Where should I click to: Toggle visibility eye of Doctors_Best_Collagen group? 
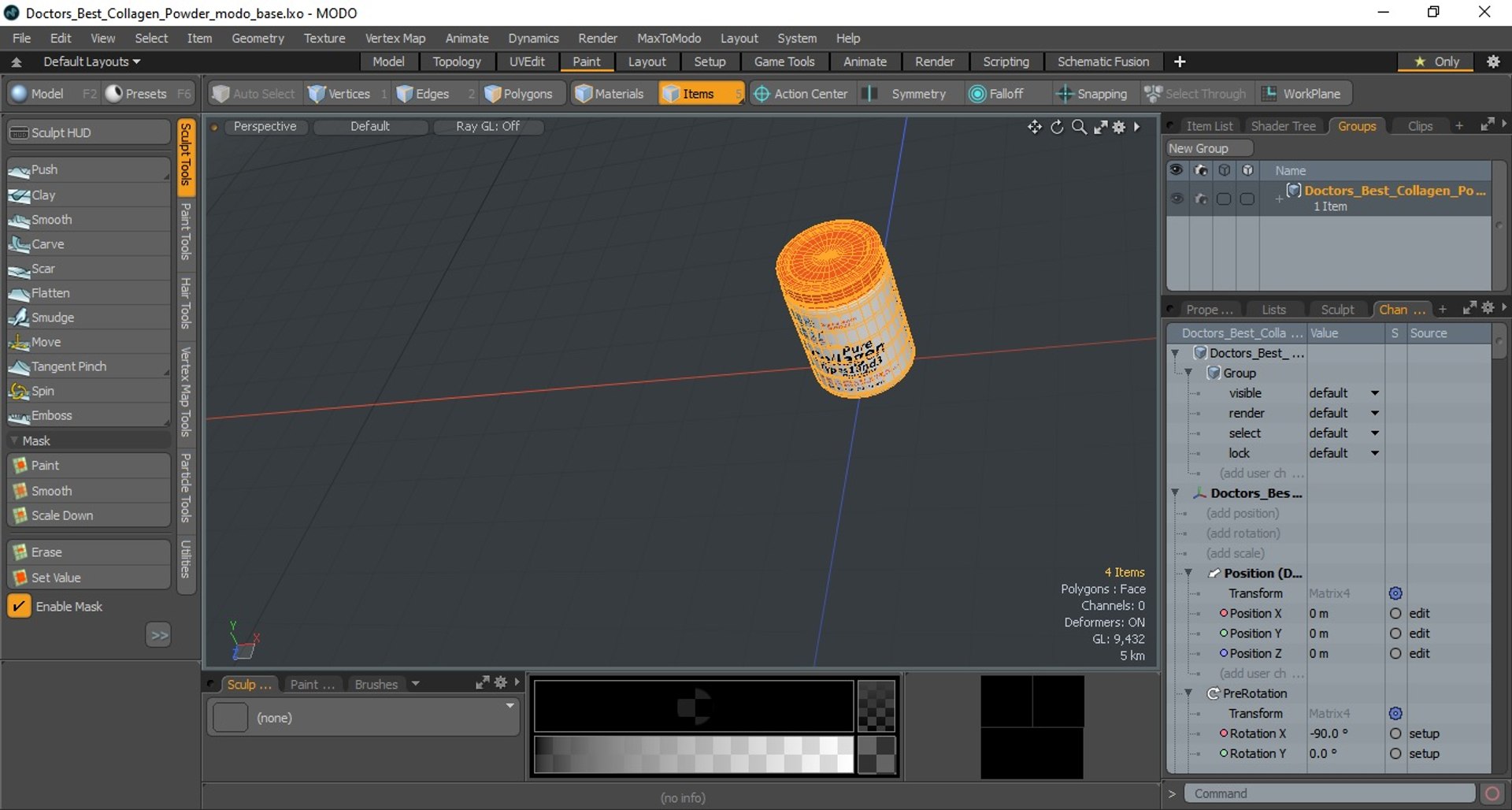[1177, 199]
